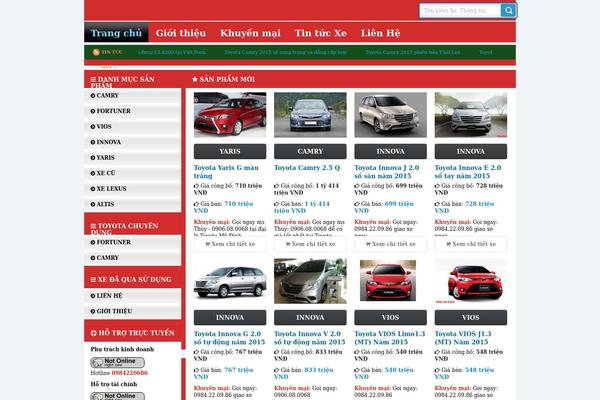Click the Yaris Giá bán 710 triệu VND price
Screen dimensions: 600x400
[223, 207]
